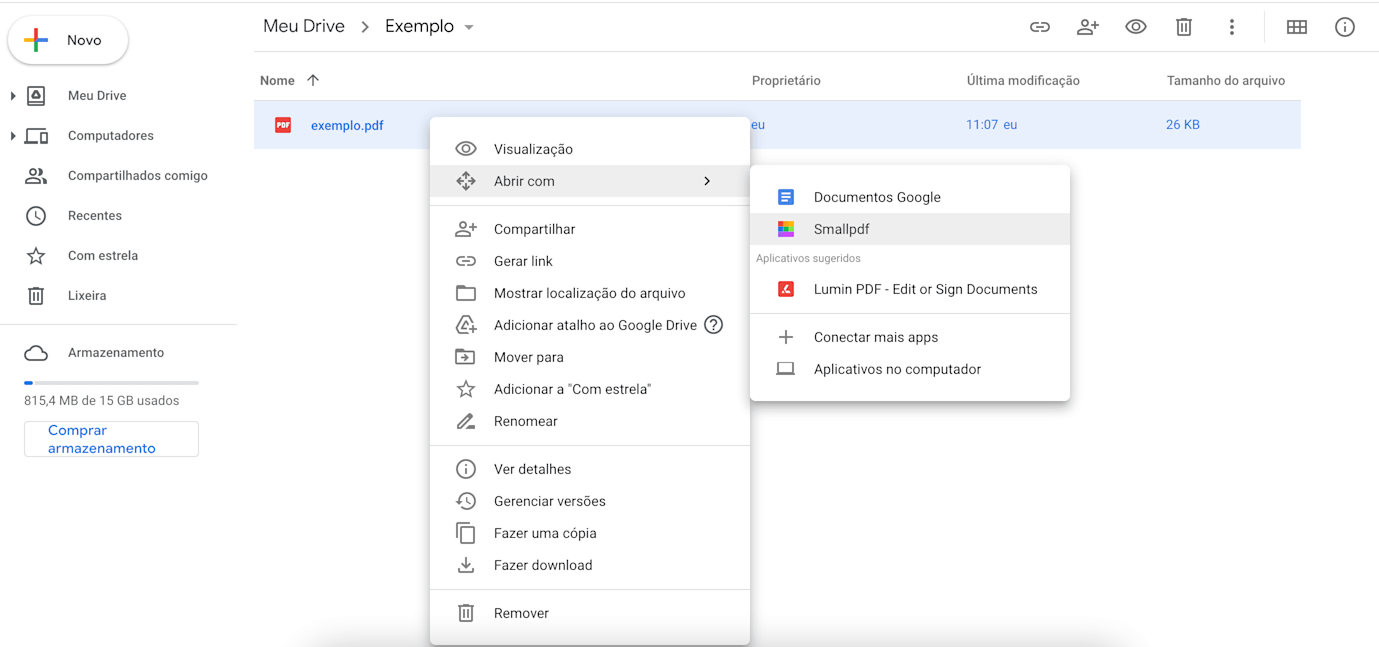Switch to grid layout view

[x=1297, y=27]
